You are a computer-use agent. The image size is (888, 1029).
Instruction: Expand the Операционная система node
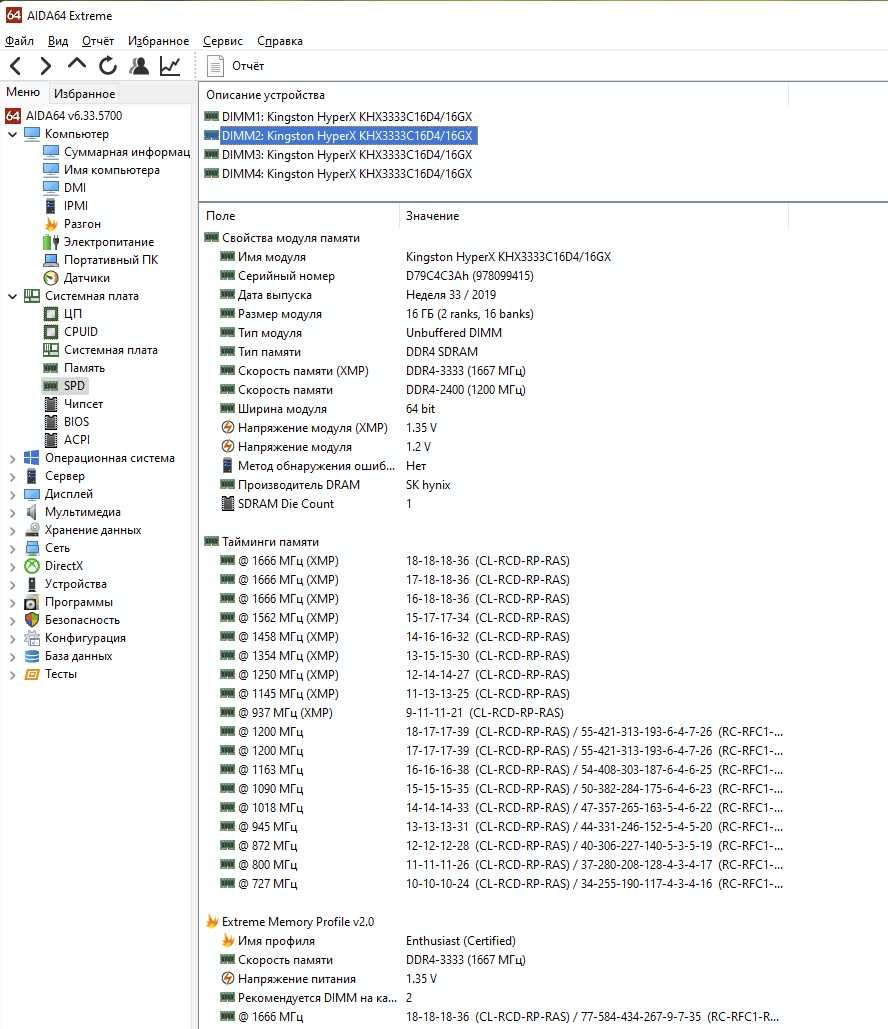click(x=12, y=459)
